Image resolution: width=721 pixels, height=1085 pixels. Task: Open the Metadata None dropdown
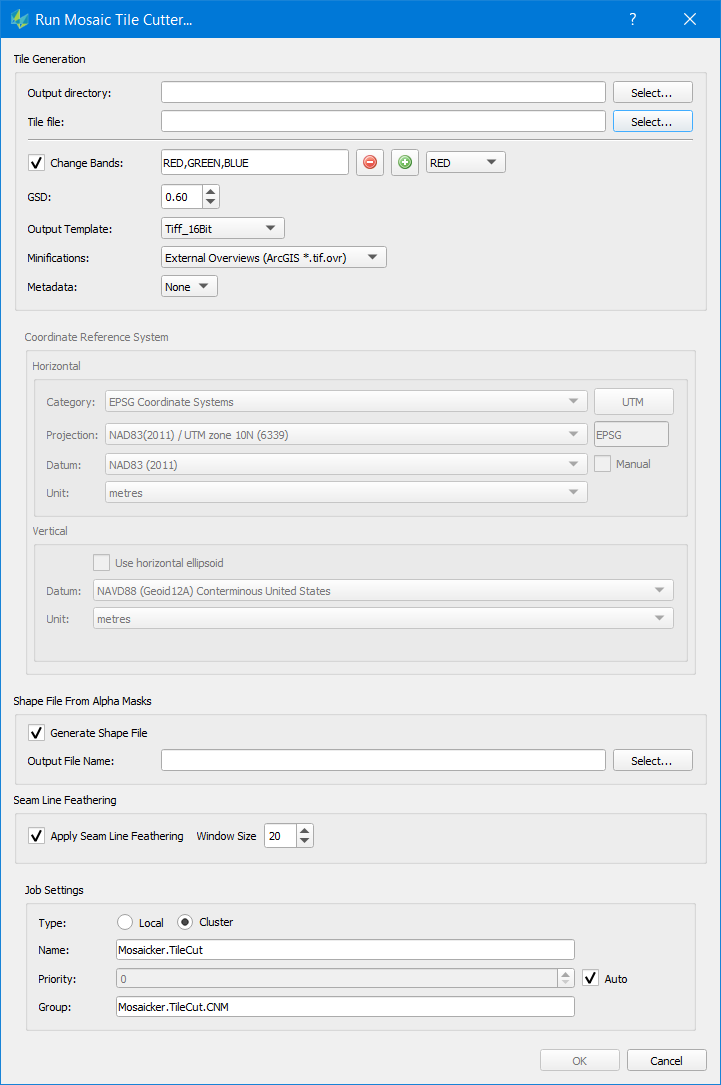(189, 287)
